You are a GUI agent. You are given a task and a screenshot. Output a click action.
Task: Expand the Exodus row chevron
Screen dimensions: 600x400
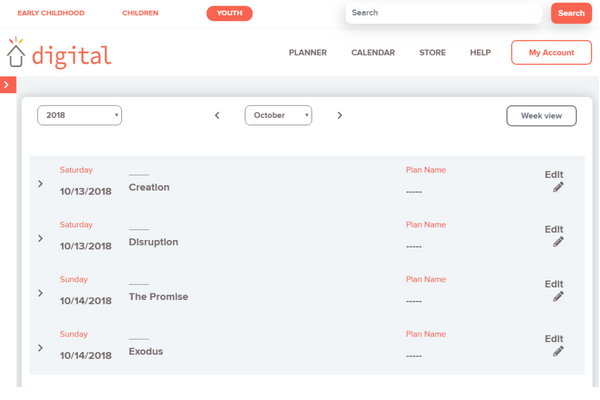tap(40, 348)
